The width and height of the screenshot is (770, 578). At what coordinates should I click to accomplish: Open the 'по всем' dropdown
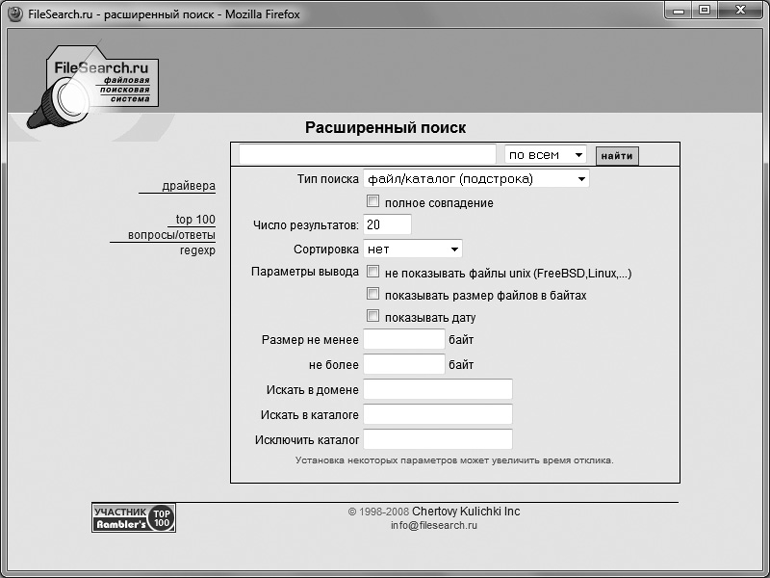(545, 155)
